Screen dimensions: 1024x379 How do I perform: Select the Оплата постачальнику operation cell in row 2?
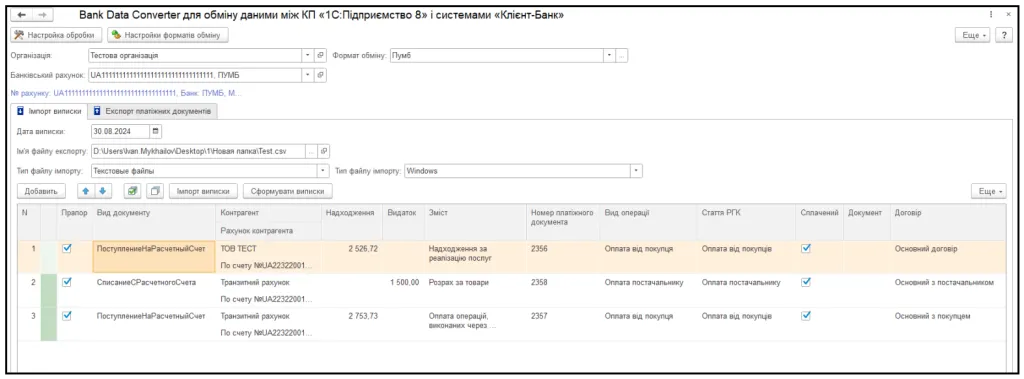click(x=648, y=290)
